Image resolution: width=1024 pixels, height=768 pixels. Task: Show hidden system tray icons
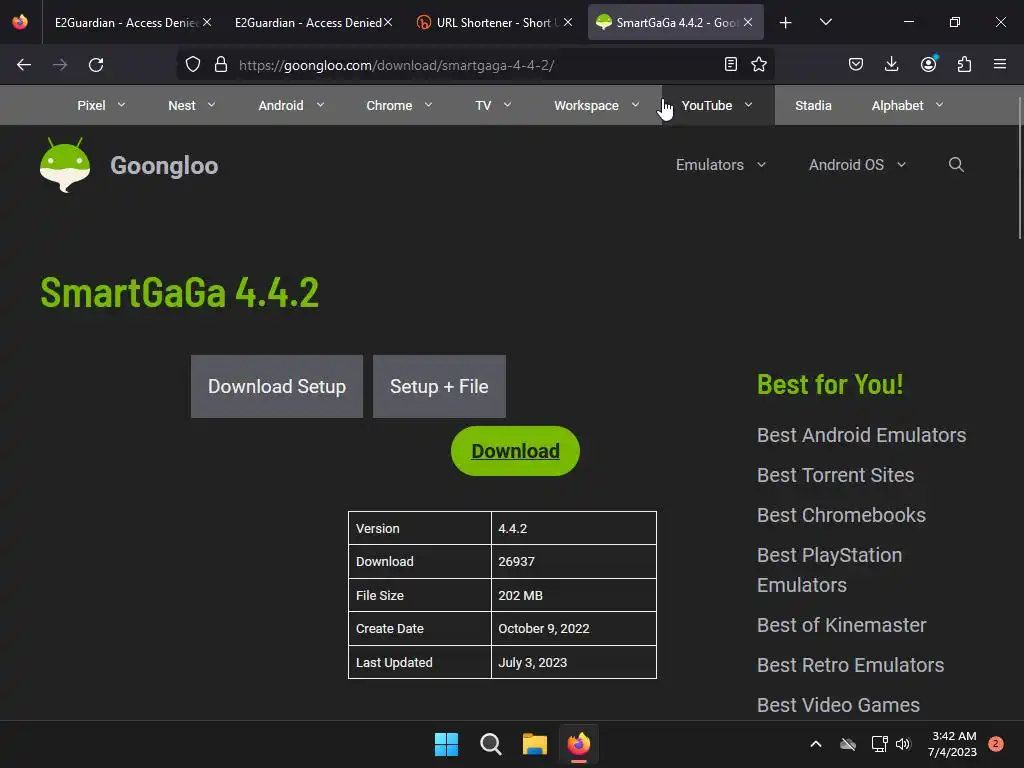[816, 744]
